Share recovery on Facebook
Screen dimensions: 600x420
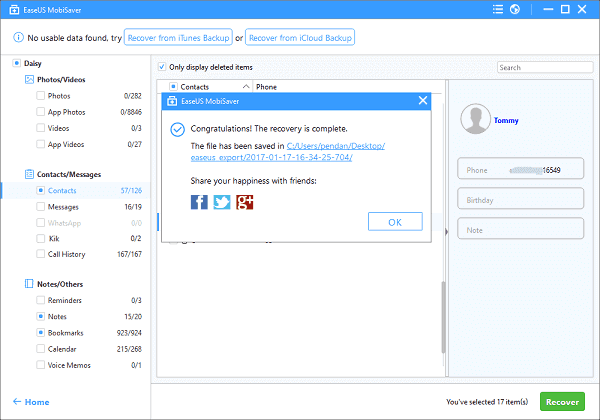click(x=199, y=202)
